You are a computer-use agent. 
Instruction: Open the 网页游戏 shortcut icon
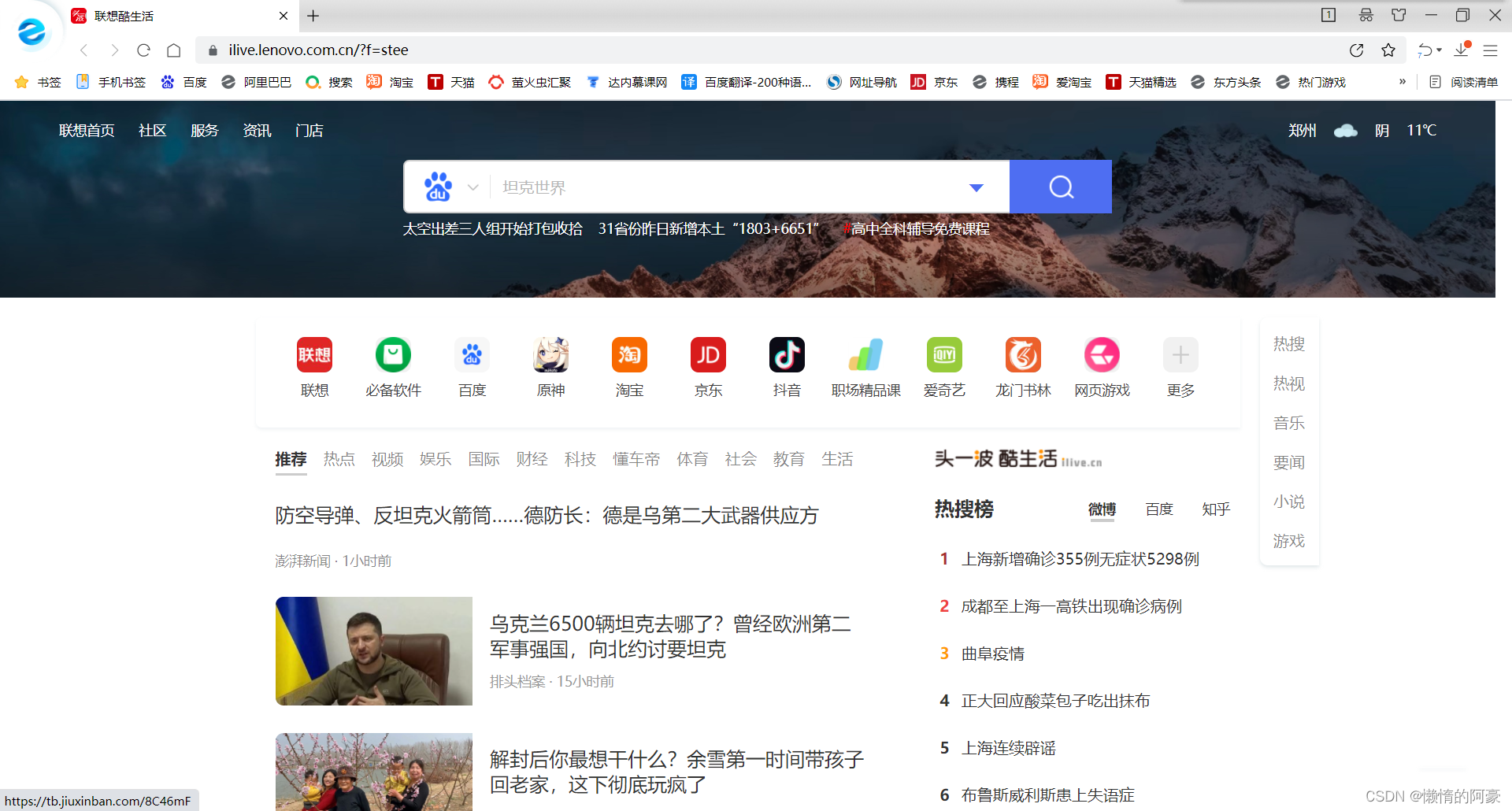[1102, 355]
